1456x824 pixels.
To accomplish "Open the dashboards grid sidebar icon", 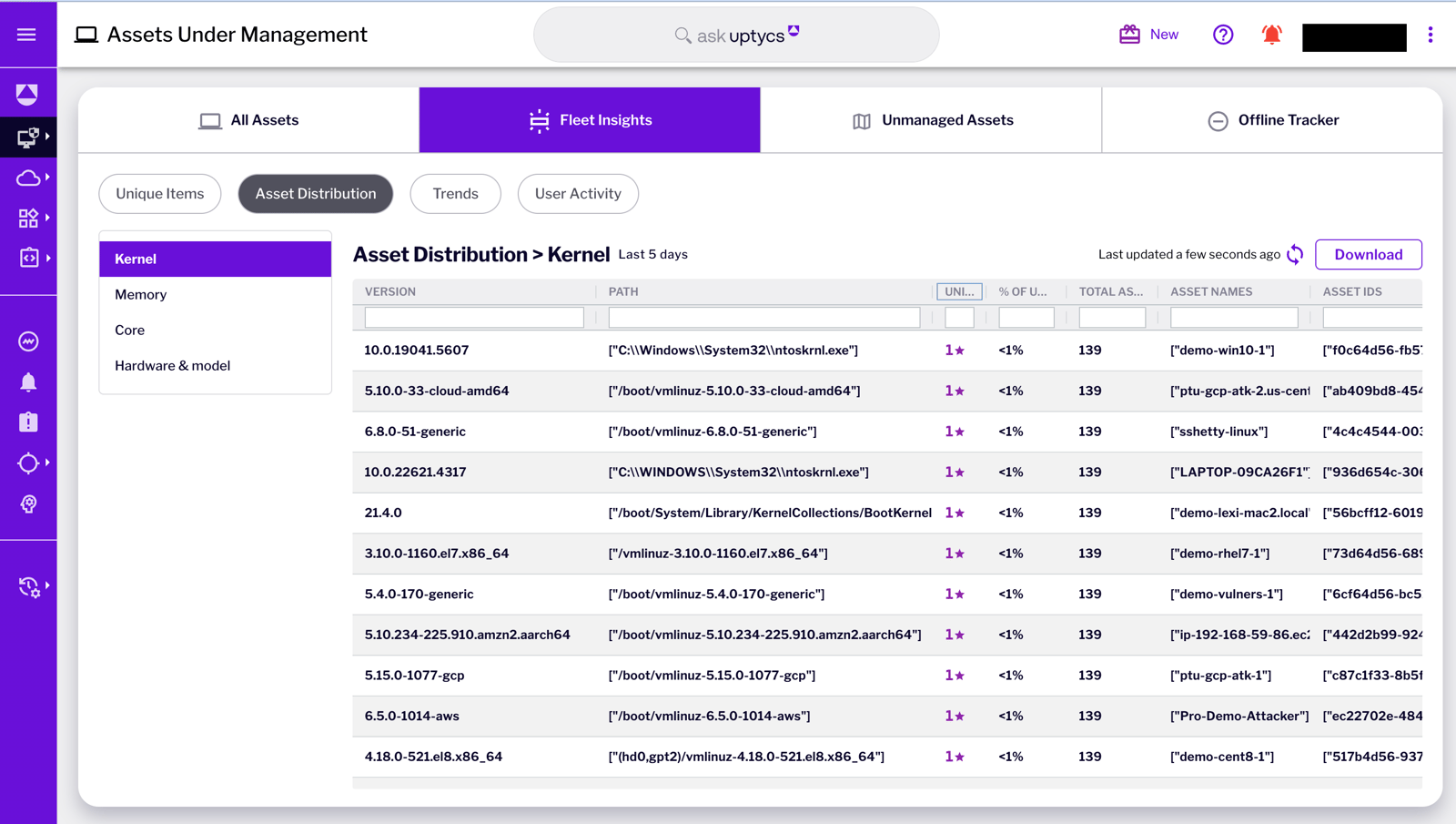I will [28, 218].
